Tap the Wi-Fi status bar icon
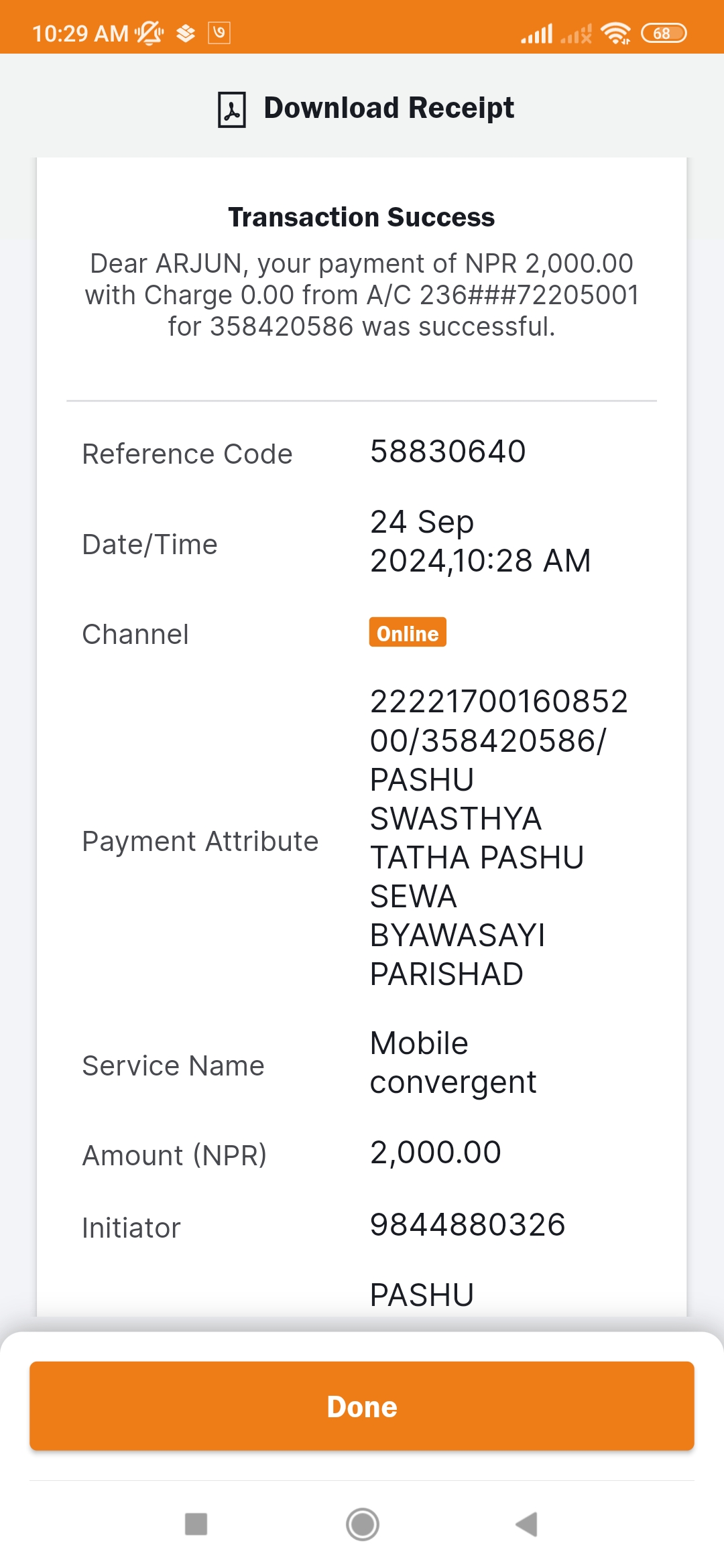The width and height of the screenshot is (724, 1568). [615, 33]
